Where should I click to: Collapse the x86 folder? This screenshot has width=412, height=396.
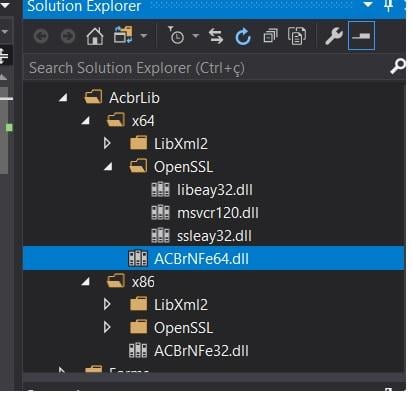pyautogui.click(x=86, y=282)
